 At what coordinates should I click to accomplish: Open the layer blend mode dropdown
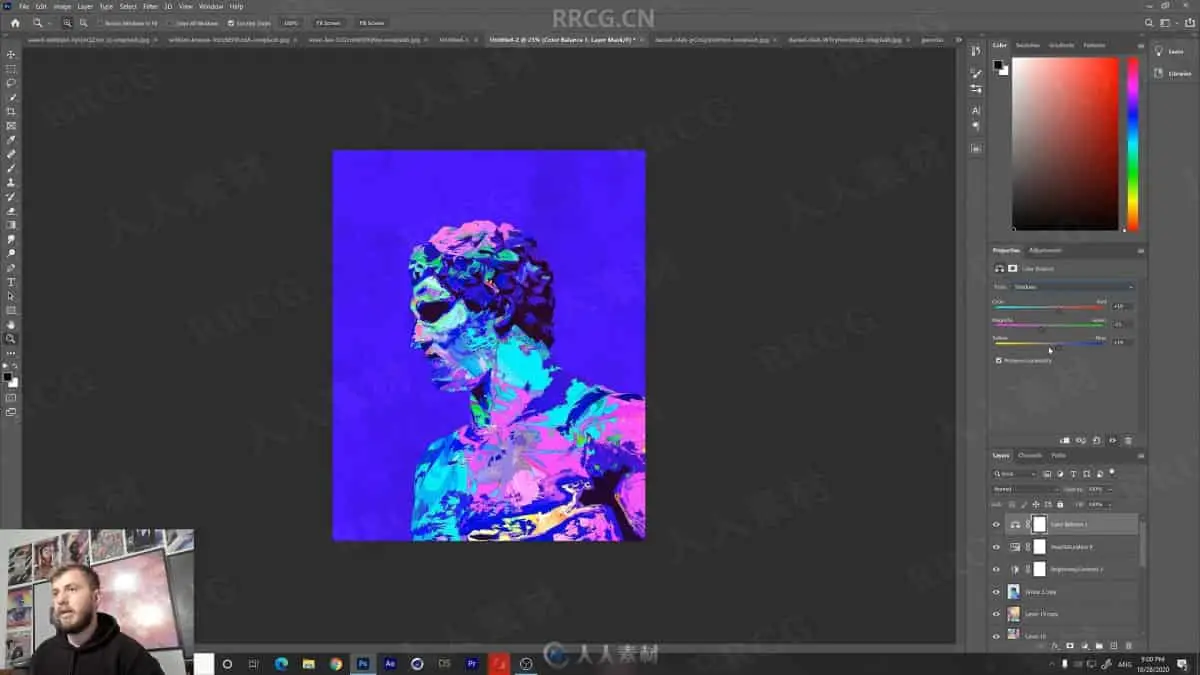(1025, 489)
